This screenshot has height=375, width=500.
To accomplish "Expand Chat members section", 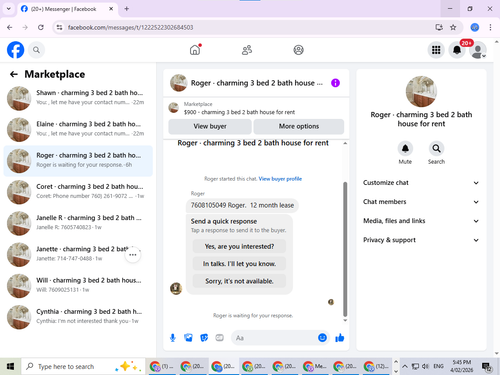I will (x=421, y=202).
